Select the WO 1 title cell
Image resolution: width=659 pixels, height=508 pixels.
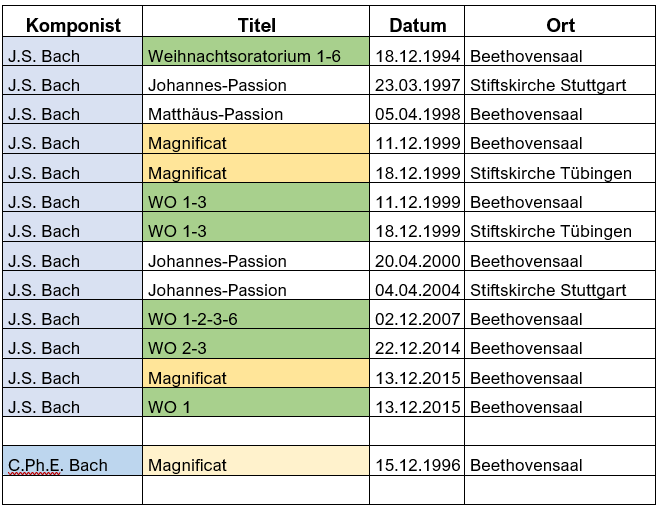[x=256, y=402]
